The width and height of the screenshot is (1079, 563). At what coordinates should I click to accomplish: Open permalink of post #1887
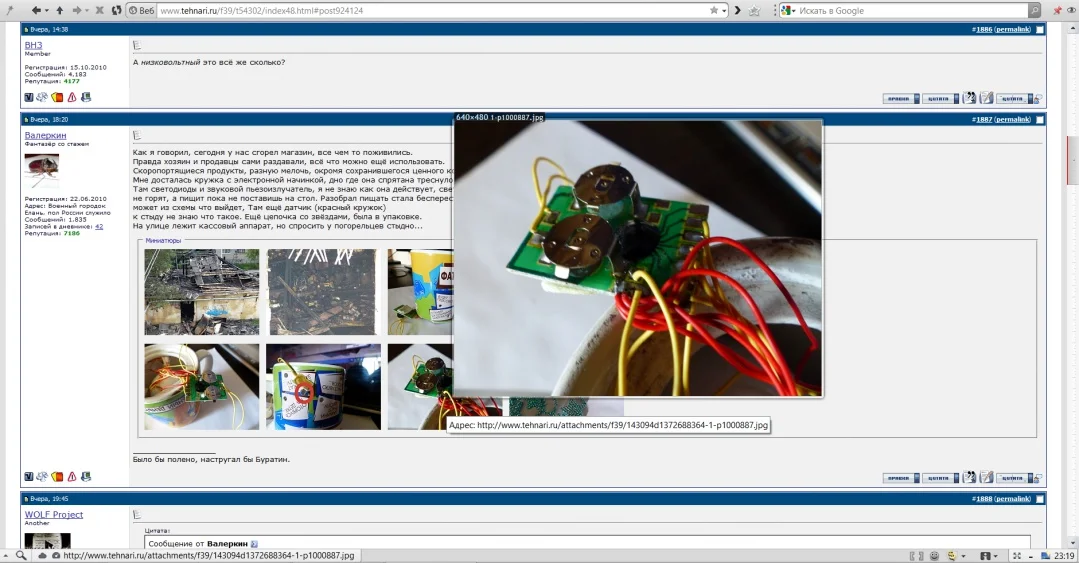click(x=1012, y=119)
